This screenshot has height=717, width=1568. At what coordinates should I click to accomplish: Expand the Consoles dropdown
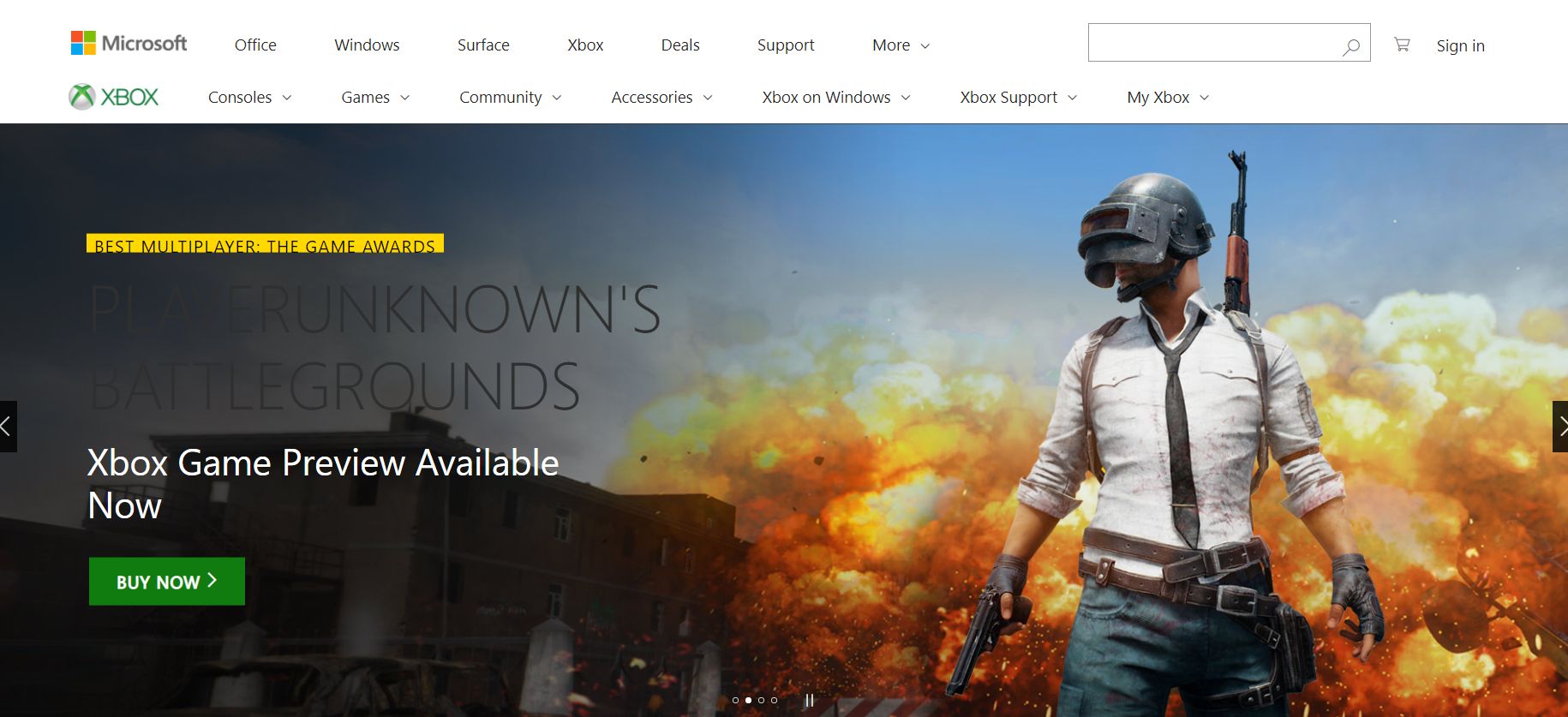pos(249,98)
